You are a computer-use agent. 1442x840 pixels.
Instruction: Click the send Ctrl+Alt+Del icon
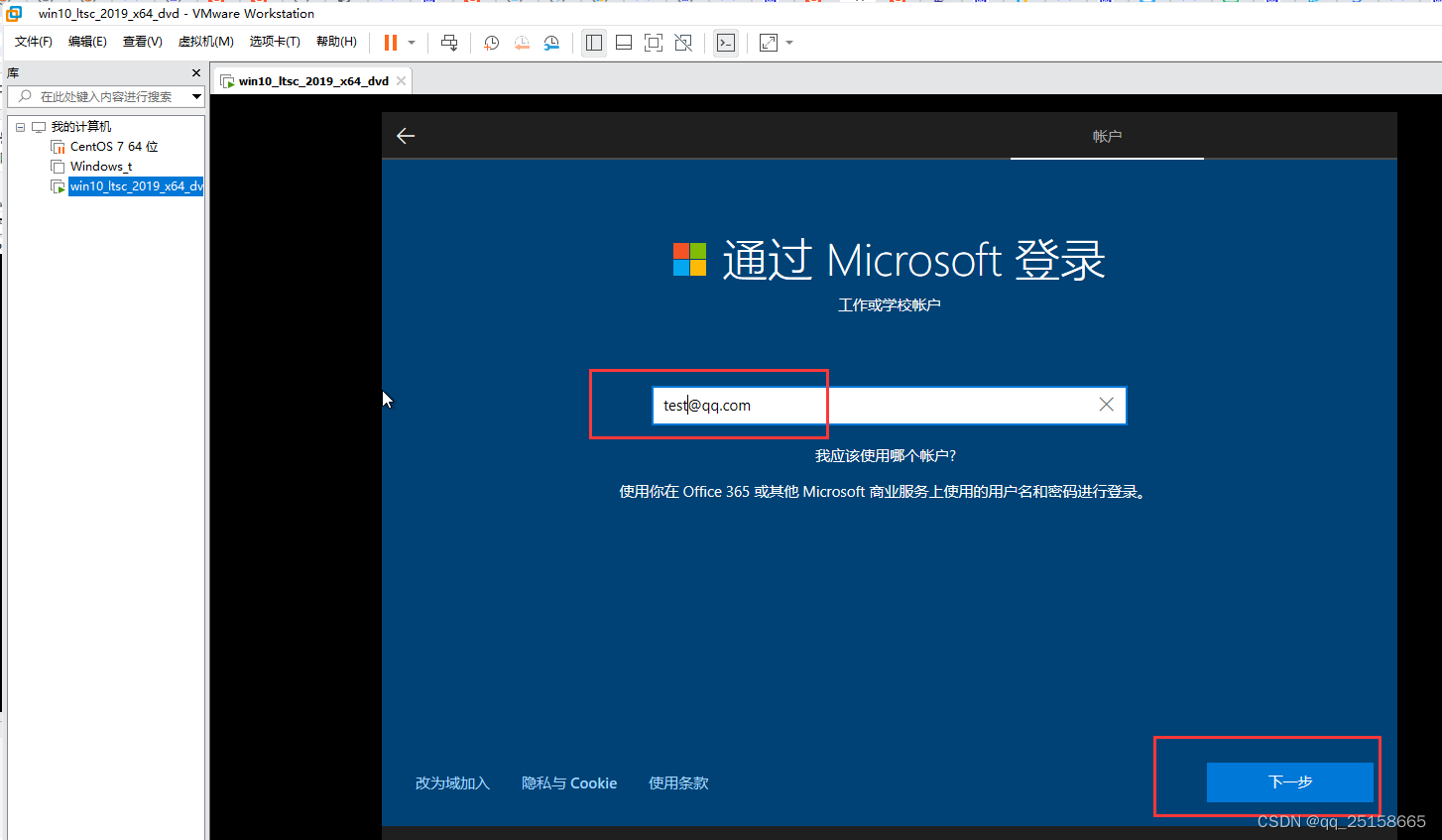click(x=449, y=43)
